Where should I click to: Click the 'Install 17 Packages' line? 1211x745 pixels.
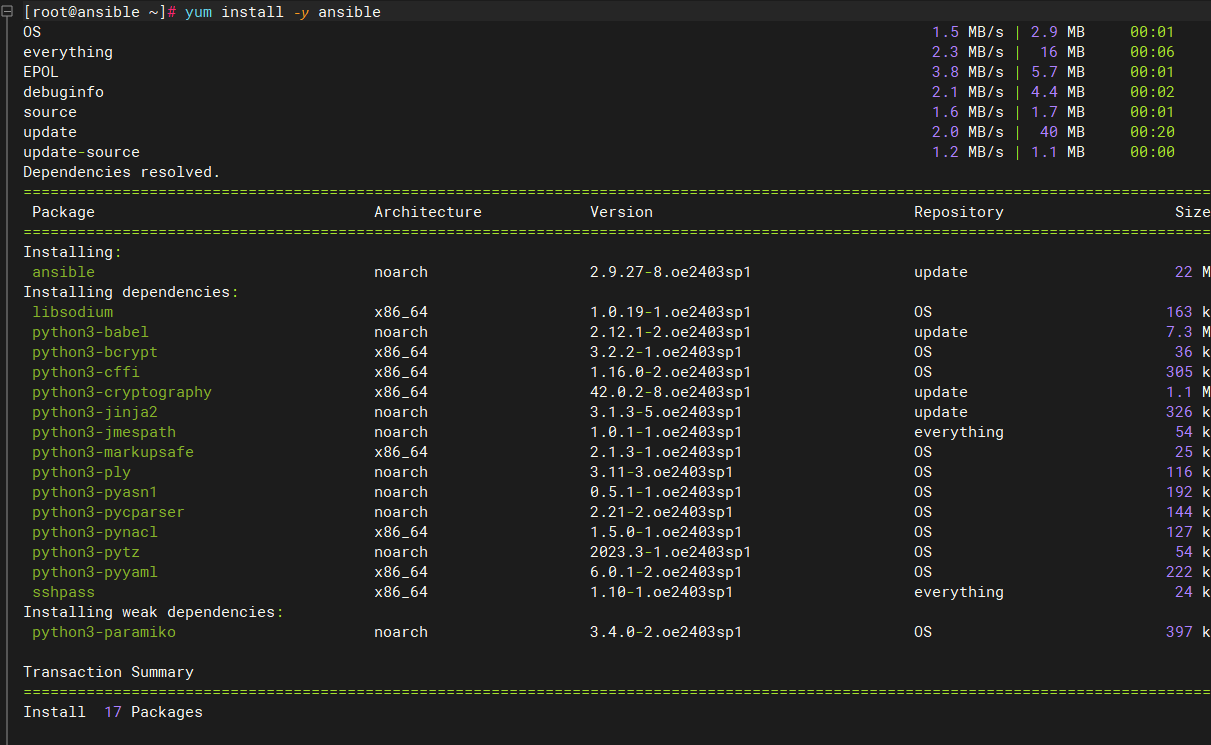click(113, 712)
